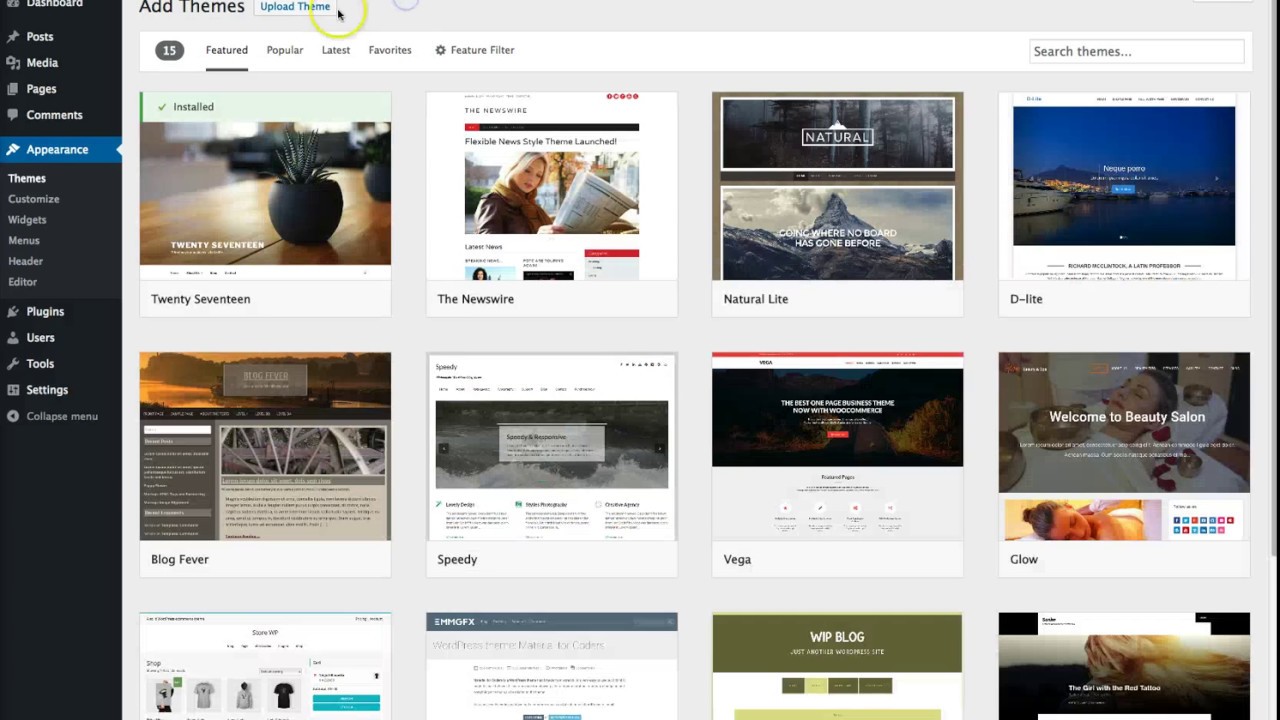Screen dimensions: 1280x720
Task: Switch to the Favorites tab
Action: coord(390,50)
